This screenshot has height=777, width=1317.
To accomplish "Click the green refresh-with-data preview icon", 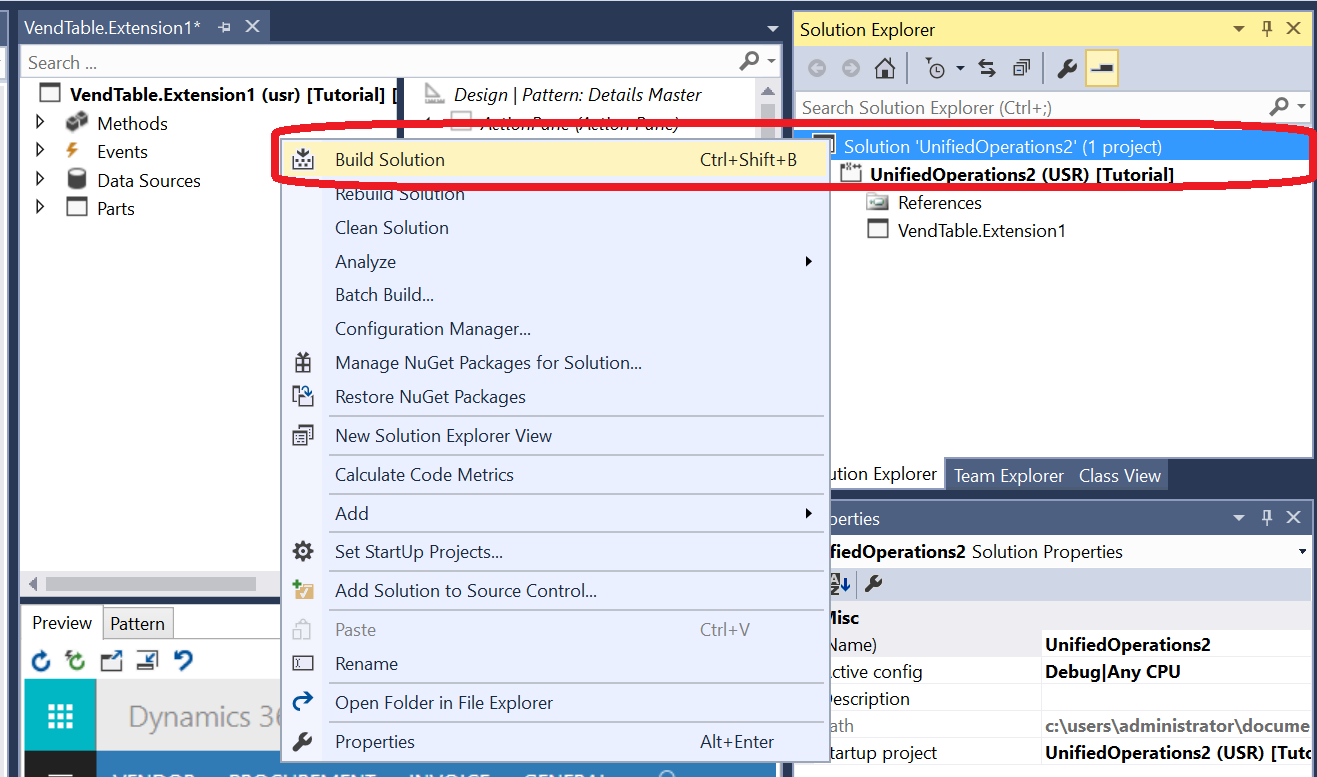I will [75, 660].
